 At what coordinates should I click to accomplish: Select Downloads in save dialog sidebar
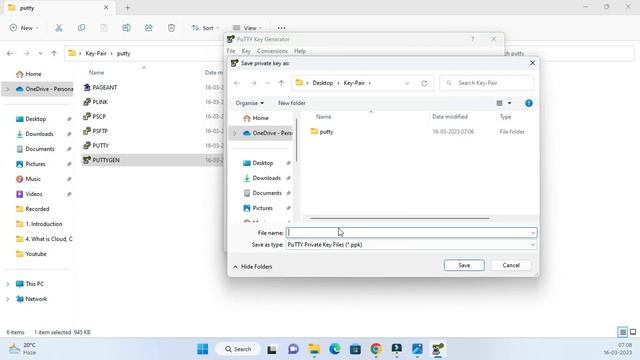[x=267, y=178]
